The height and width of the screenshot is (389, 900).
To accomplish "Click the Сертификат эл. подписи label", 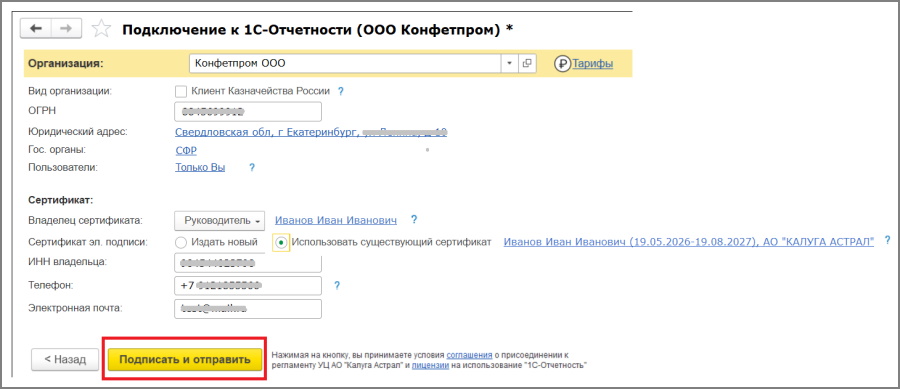I will (88, 242).
